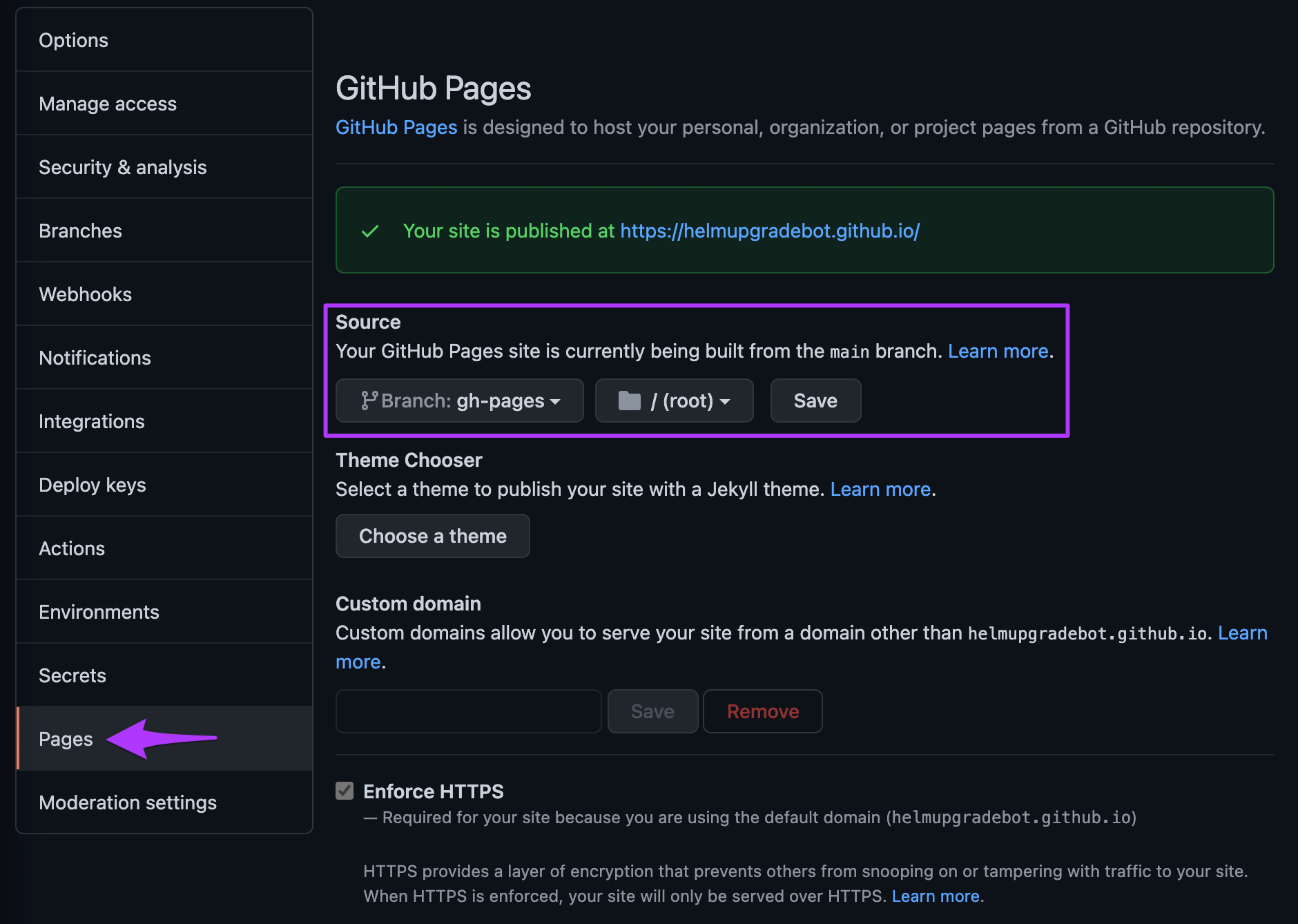This screenshot has width=1298, height=924.
Task: Select the Pages sidebar item
Action: tap(164, 739)
